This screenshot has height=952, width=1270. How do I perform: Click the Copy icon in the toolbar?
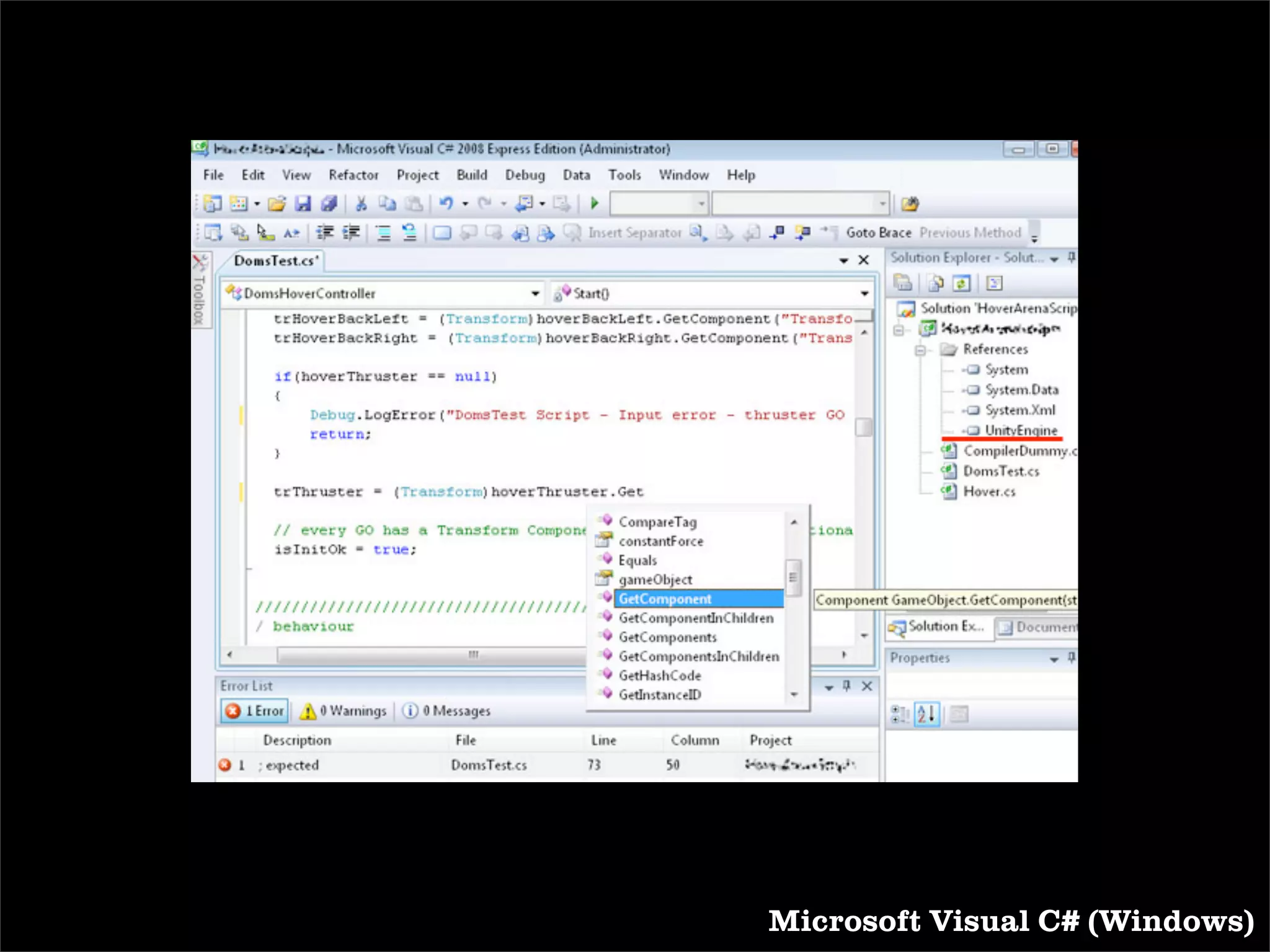tap(388, 203)
